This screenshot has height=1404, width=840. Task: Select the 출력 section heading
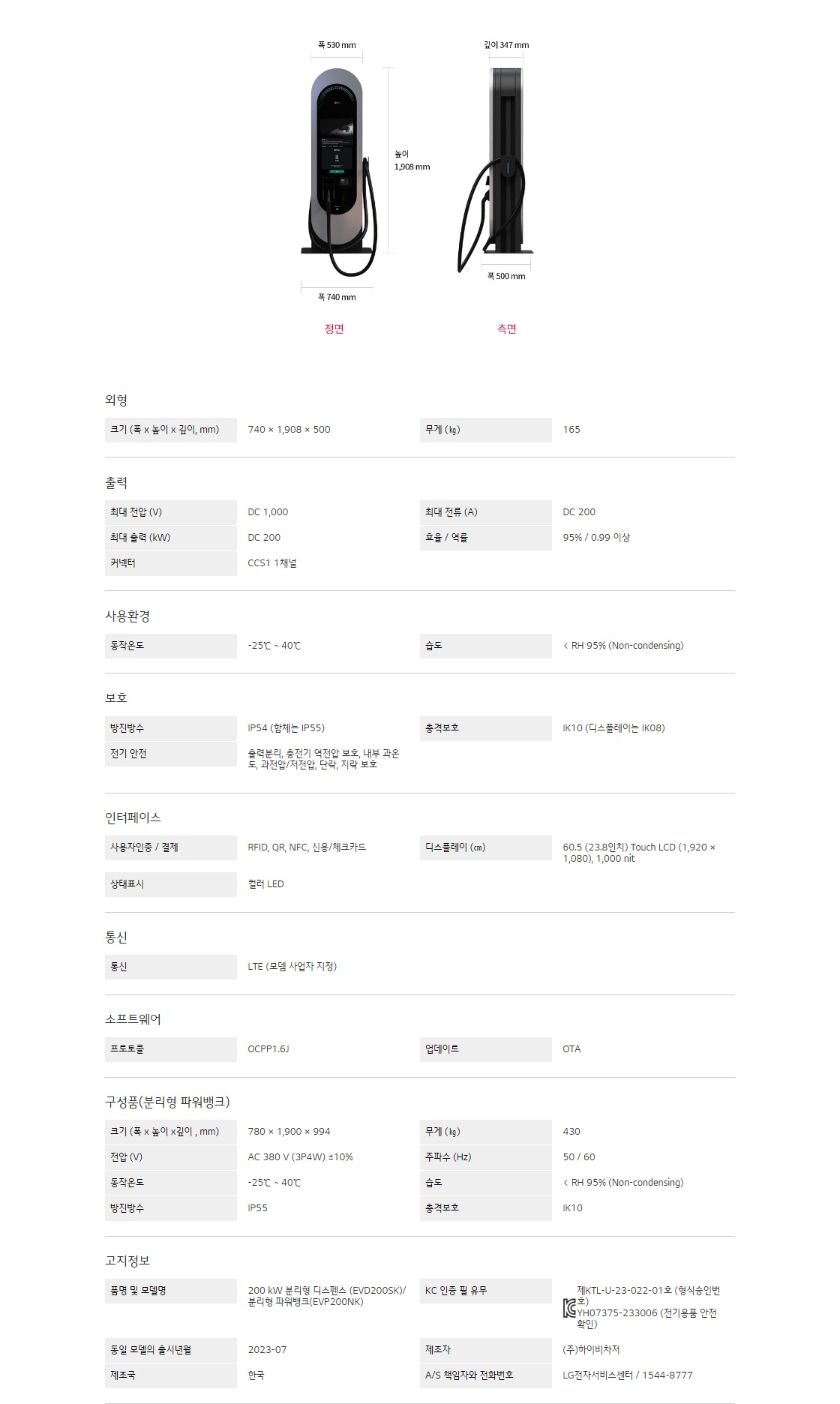[116, 483]
